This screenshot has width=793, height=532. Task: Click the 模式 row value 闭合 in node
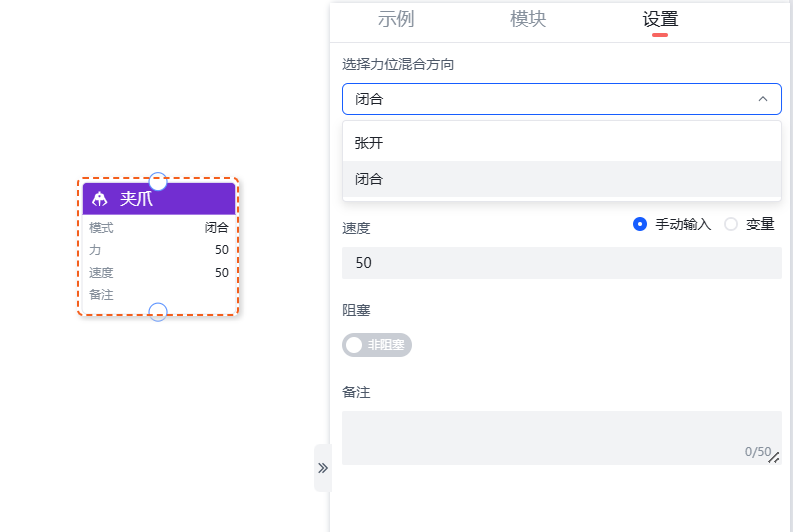click(216, 228)
